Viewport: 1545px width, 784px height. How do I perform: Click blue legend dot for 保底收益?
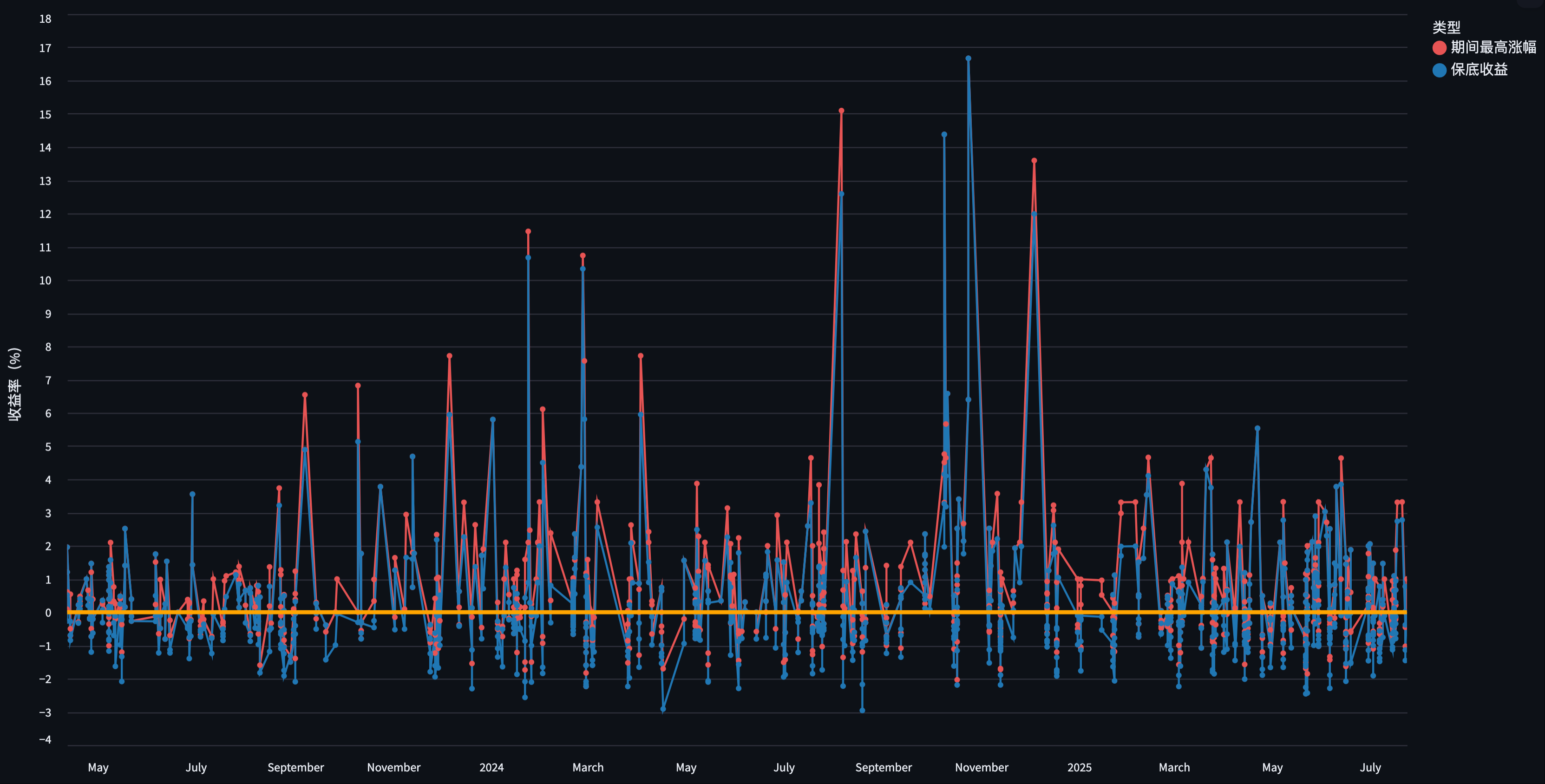[x=1439, y=70]
